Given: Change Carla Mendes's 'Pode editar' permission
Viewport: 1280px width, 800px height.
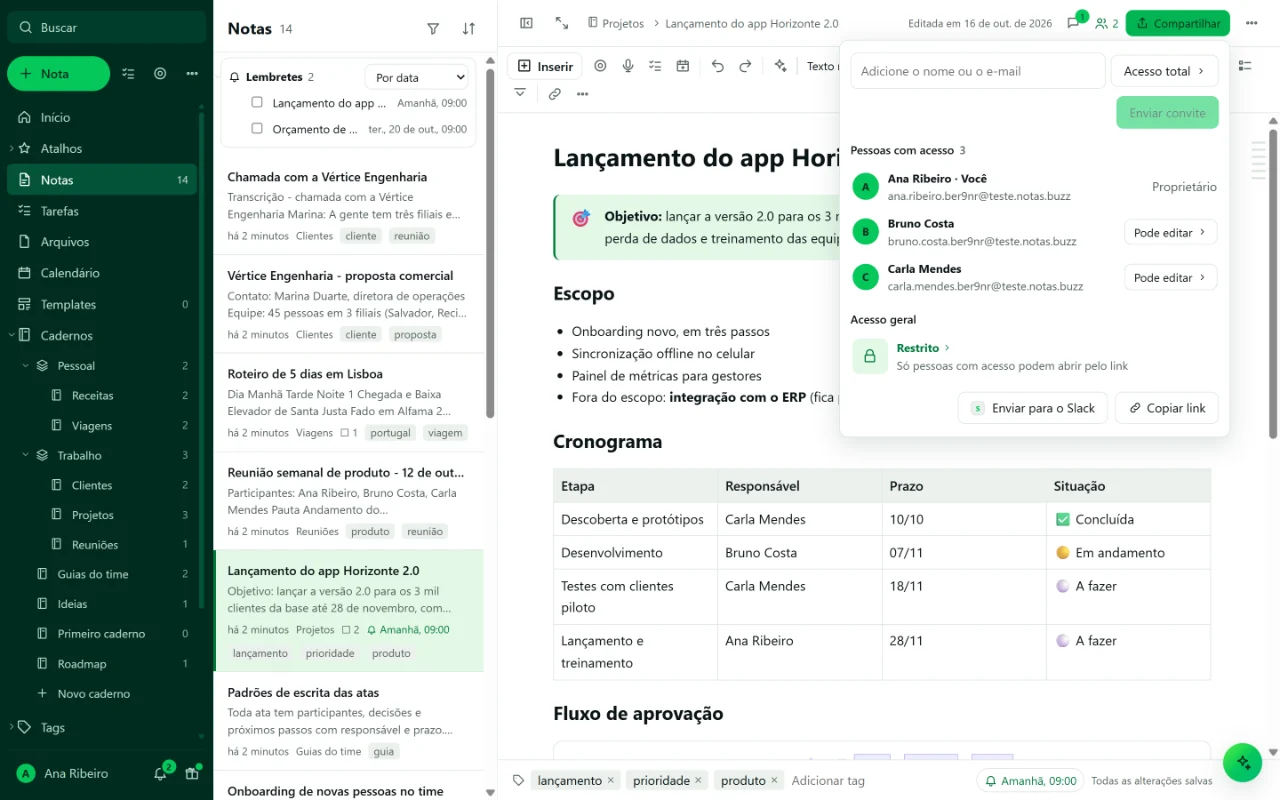Looking at the screenshot, I should pyautogui.click(x=1170, y=277).
